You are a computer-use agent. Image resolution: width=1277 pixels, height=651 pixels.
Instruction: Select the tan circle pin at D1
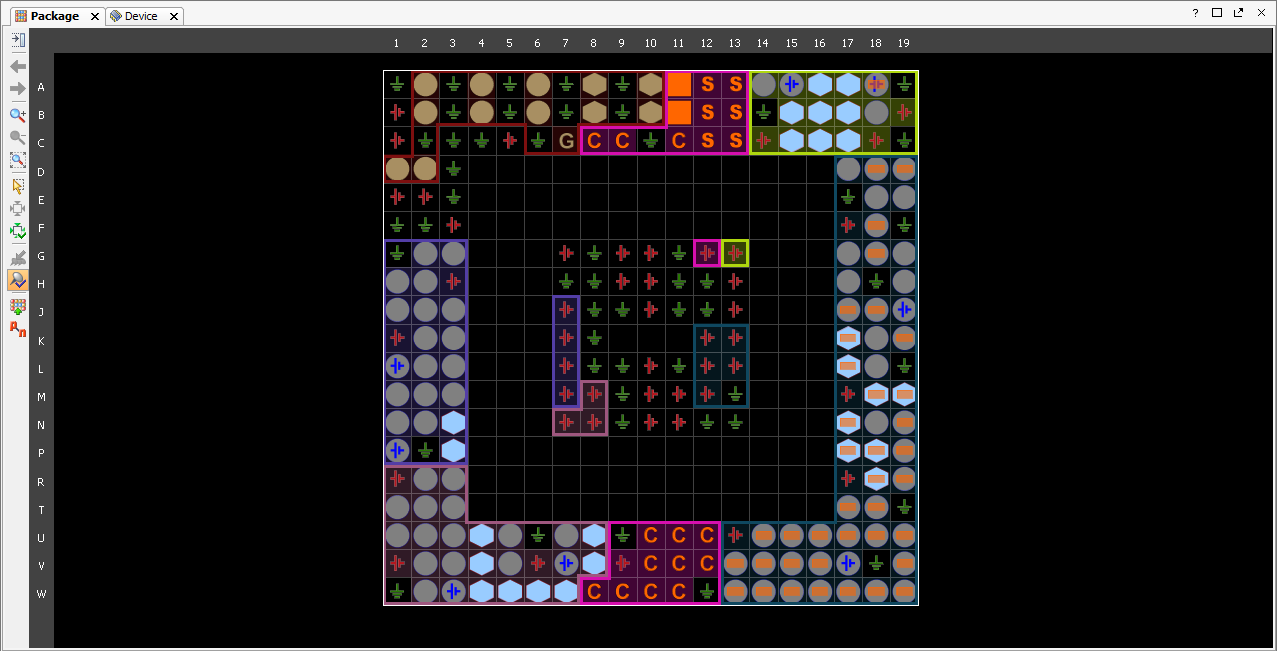(397, 169)
